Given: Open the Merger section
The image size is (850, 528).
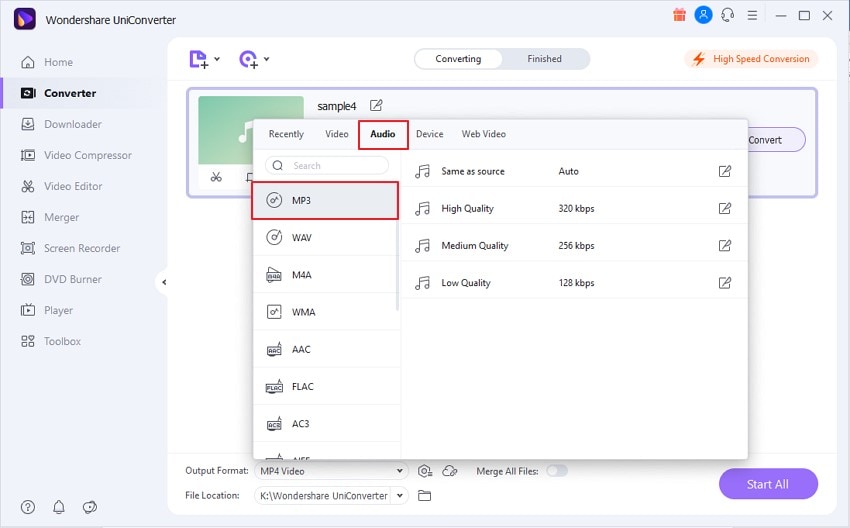Looking at the screenshot, I should click(49, 217).
